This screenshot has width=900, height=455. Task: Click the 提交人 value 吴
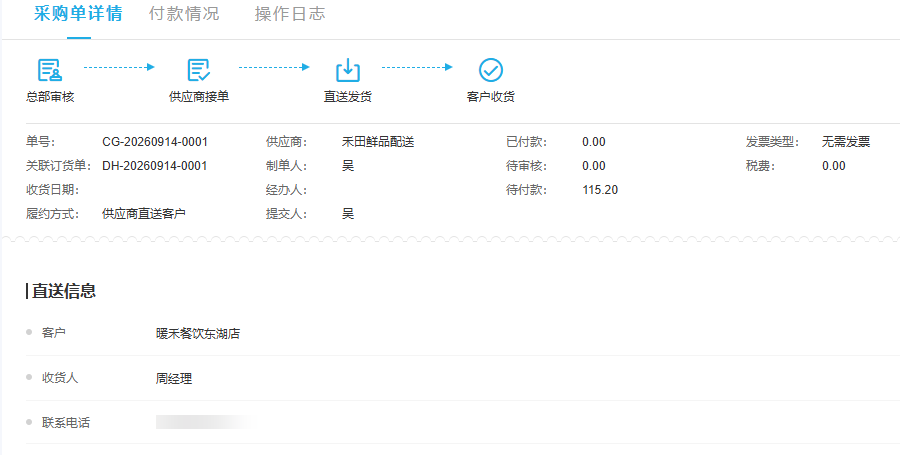coord(348,214)
